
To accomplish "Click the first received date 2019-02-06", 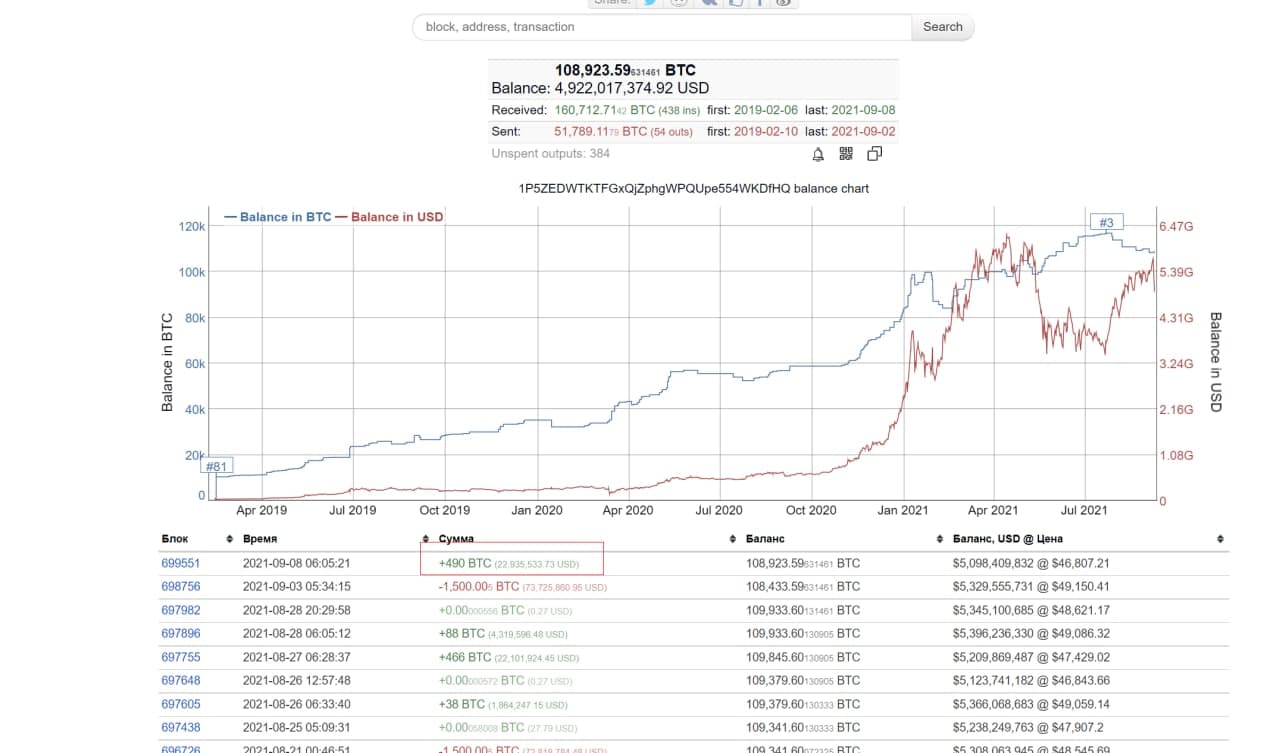I will (766, 110).
